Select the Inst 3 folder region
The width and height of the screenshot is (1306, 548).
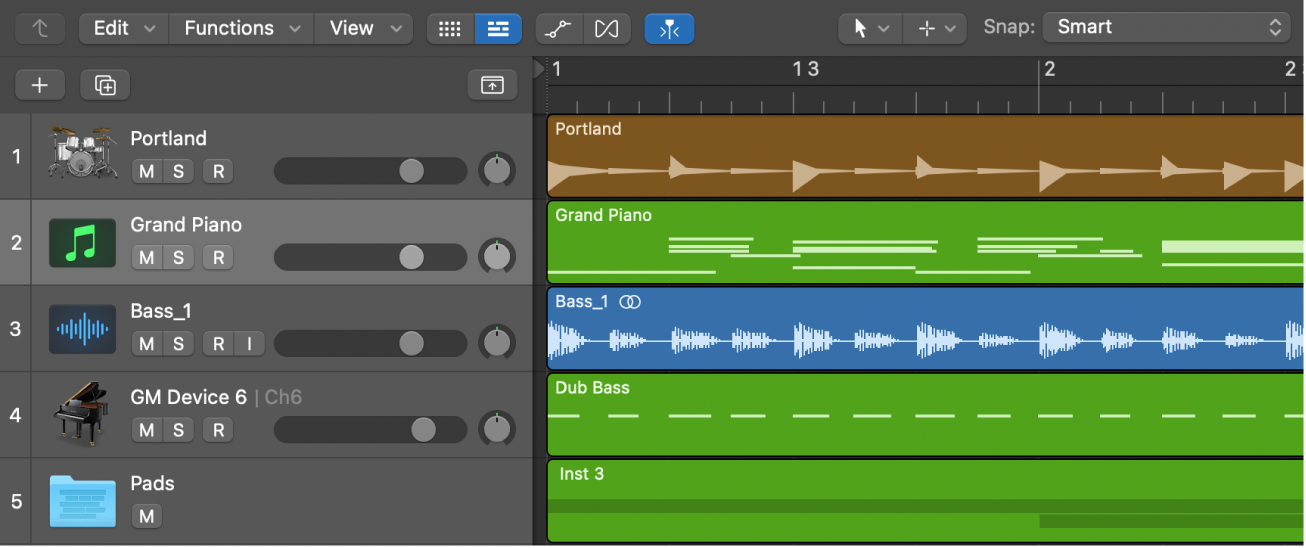click(x=926, y=501)
